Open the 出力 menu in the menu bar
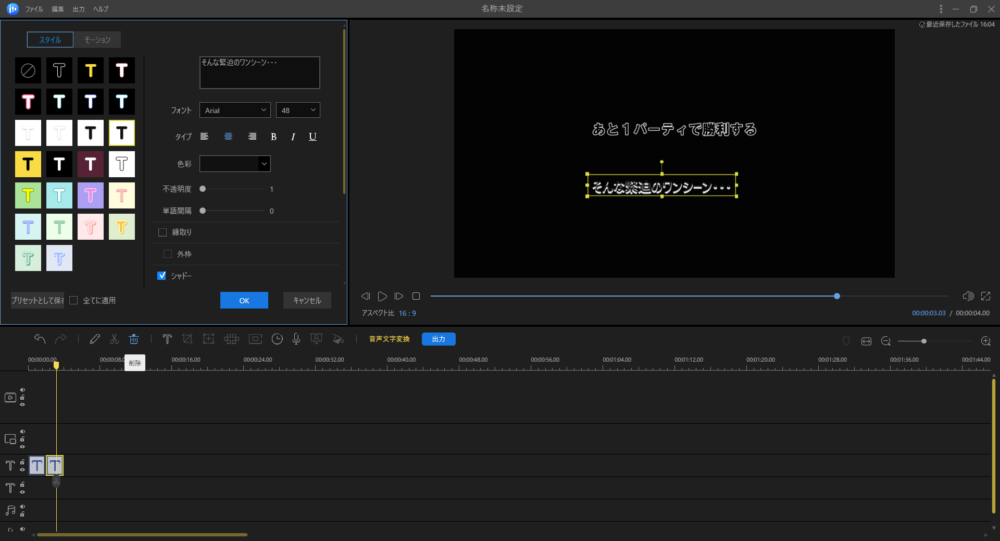The image size is (1000, 541). pos(78,9)
